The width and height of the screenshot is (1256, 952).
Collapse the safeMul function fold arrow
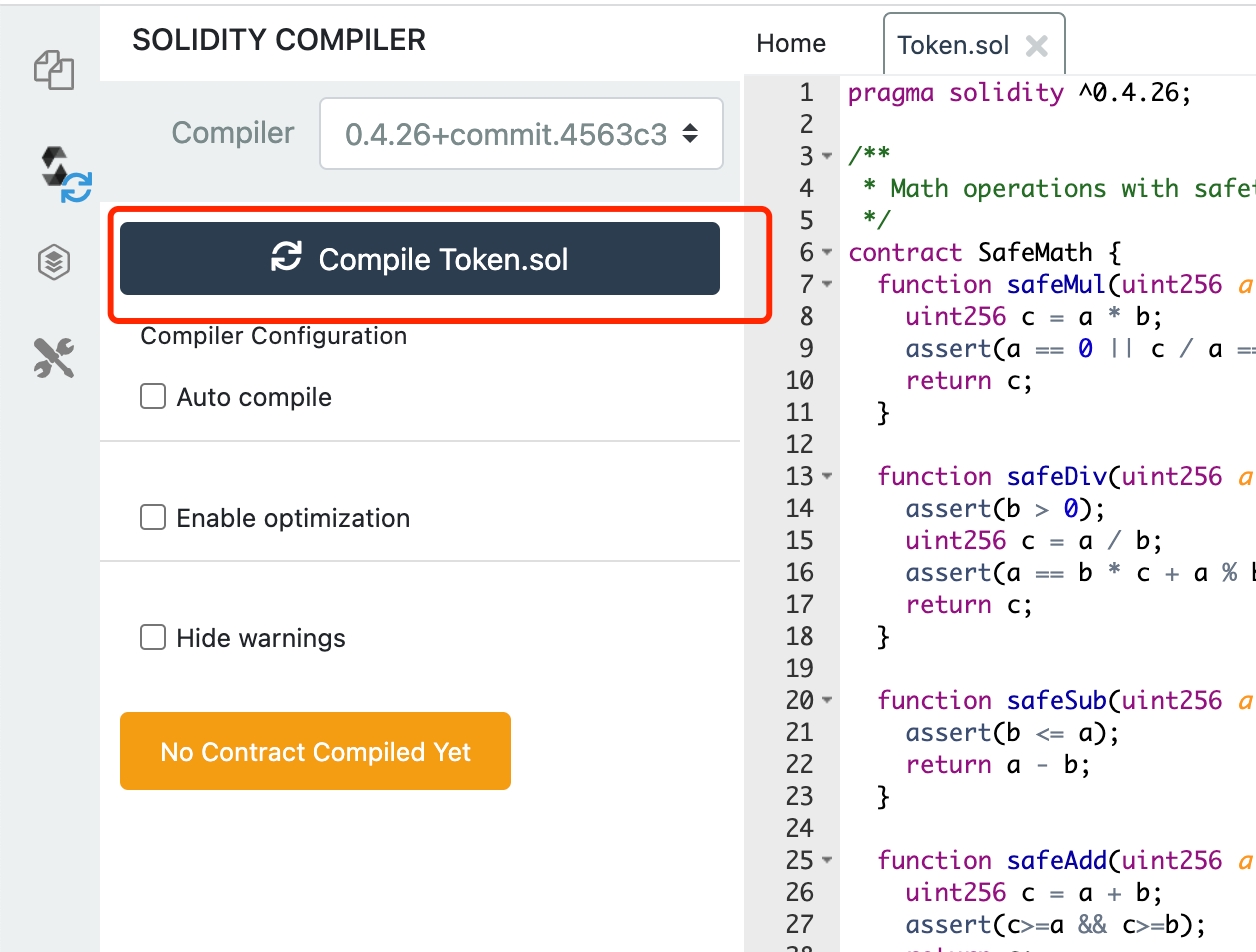[827, 285]
